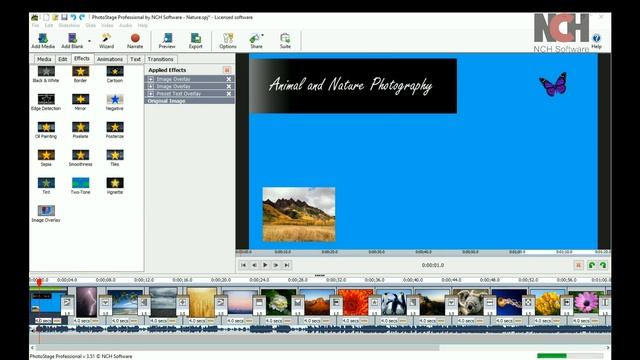This screenshot has width=640, height=360.
Task: Launch the slideshow Wizard
Action: 106,41
